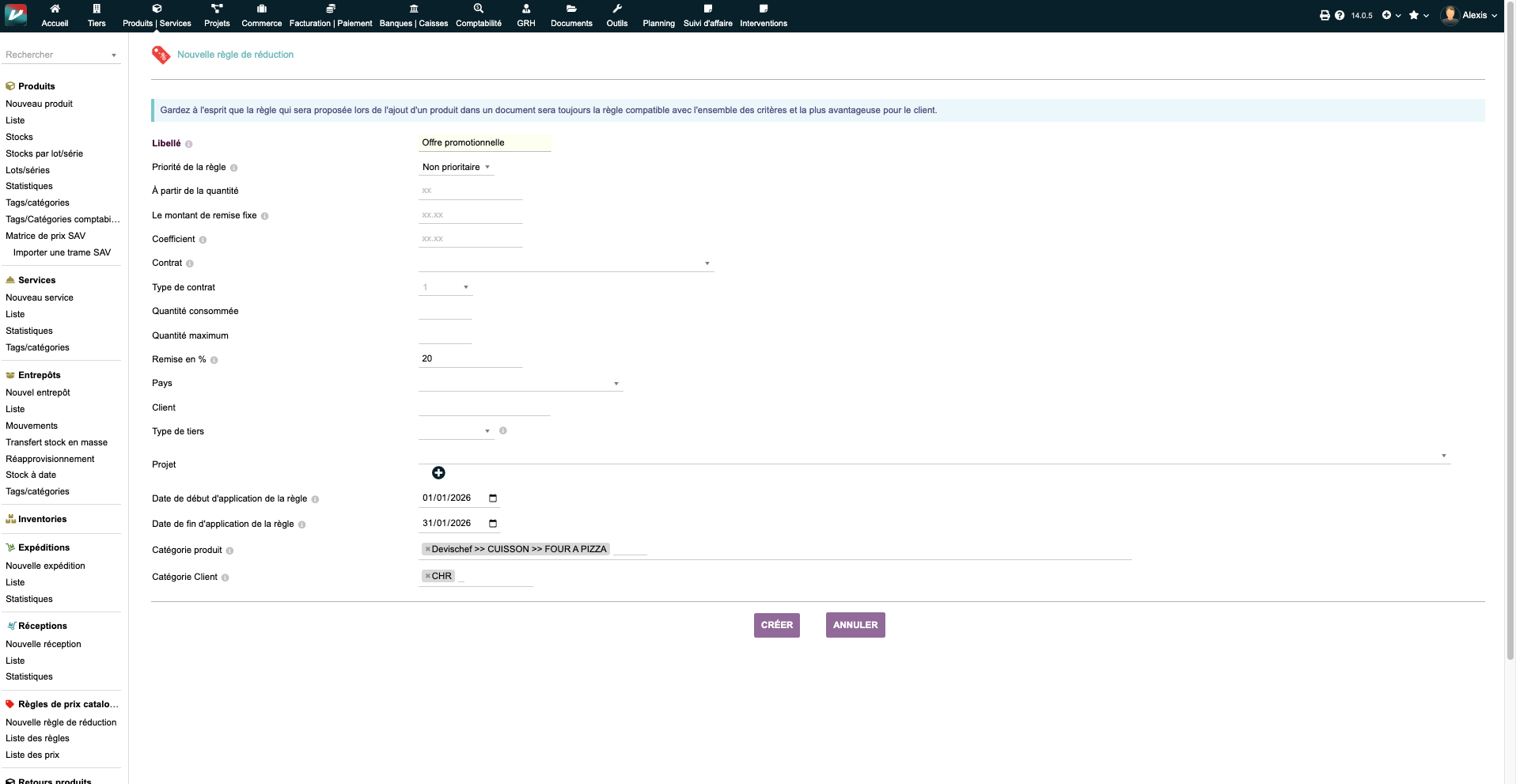Viewport: 1516px width, 784px height.
Task: Remove the CHR client category tag
Action: click(428, 576)
